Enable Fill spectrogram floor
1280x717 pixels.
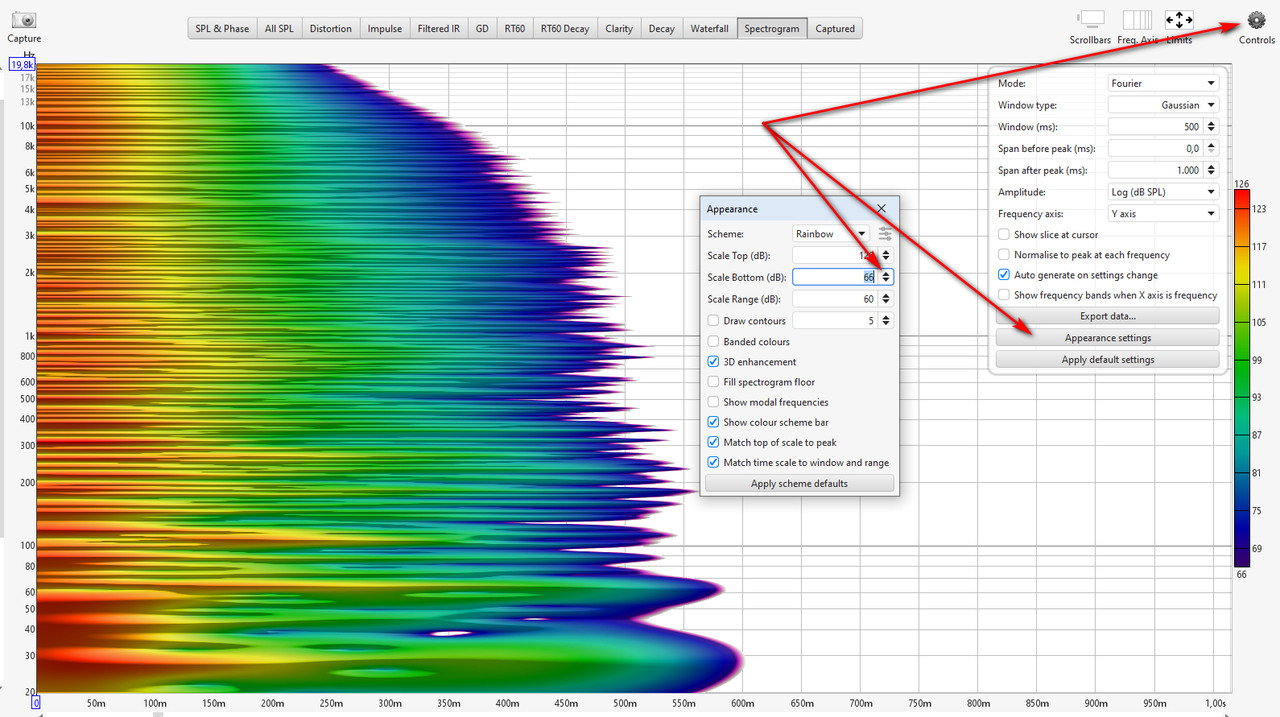click(713, 382)
